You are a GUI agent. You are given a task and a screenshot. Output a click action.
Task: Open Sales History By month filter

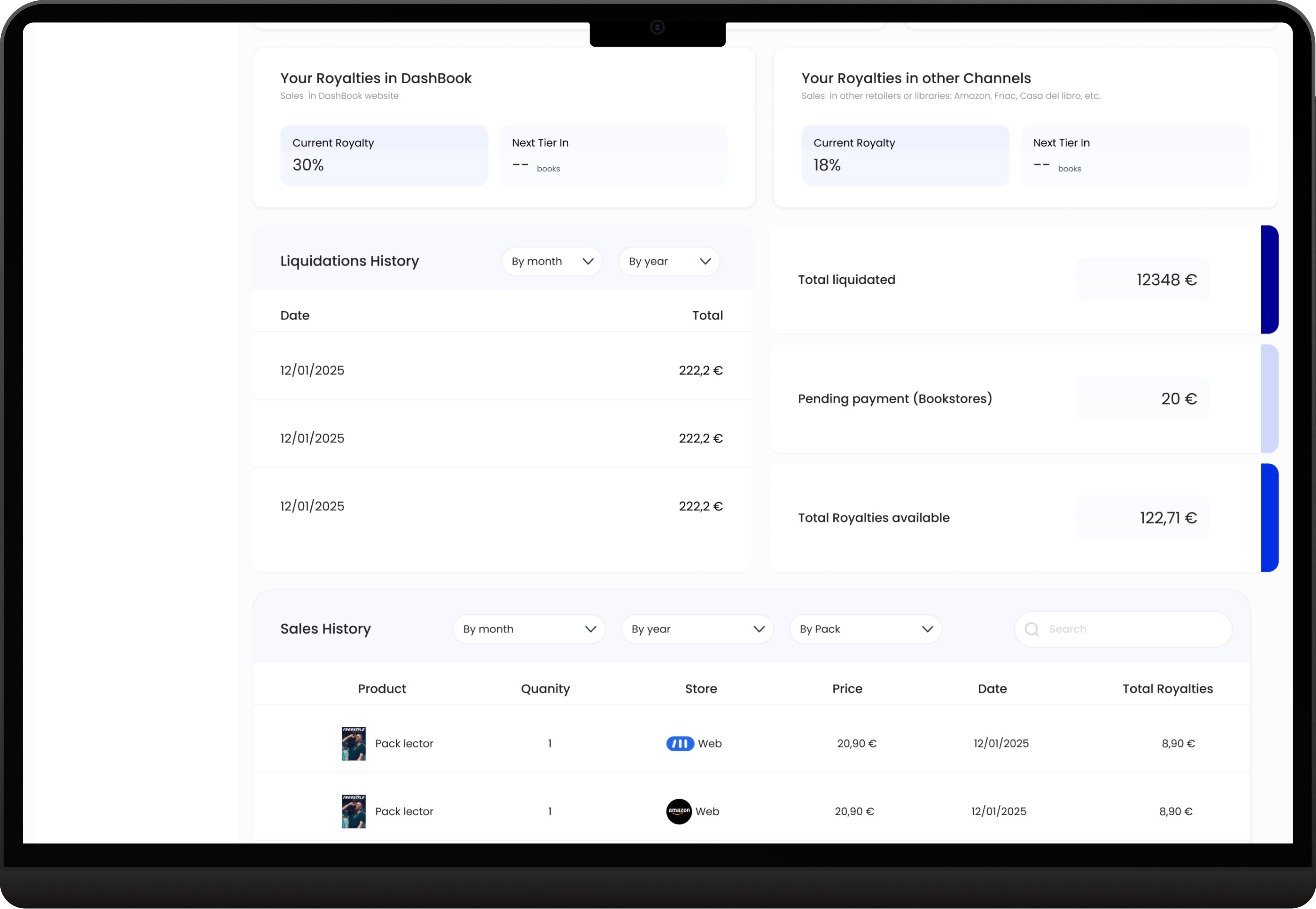coord(529,629)
